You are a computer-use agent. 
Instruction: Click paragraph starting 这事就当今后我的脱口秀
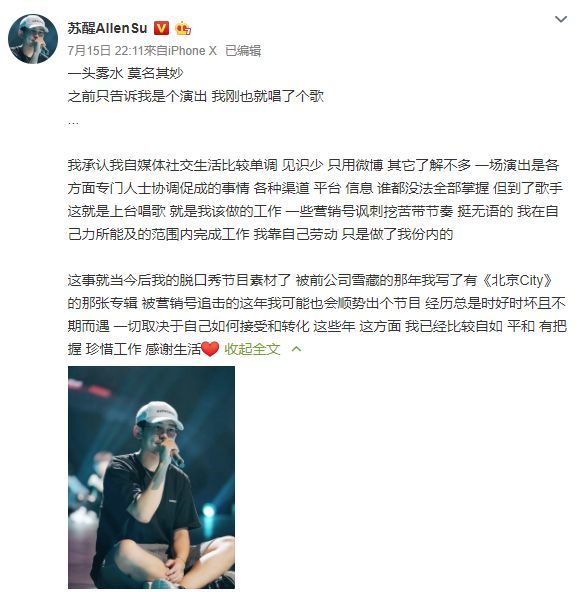click(317, 314)
